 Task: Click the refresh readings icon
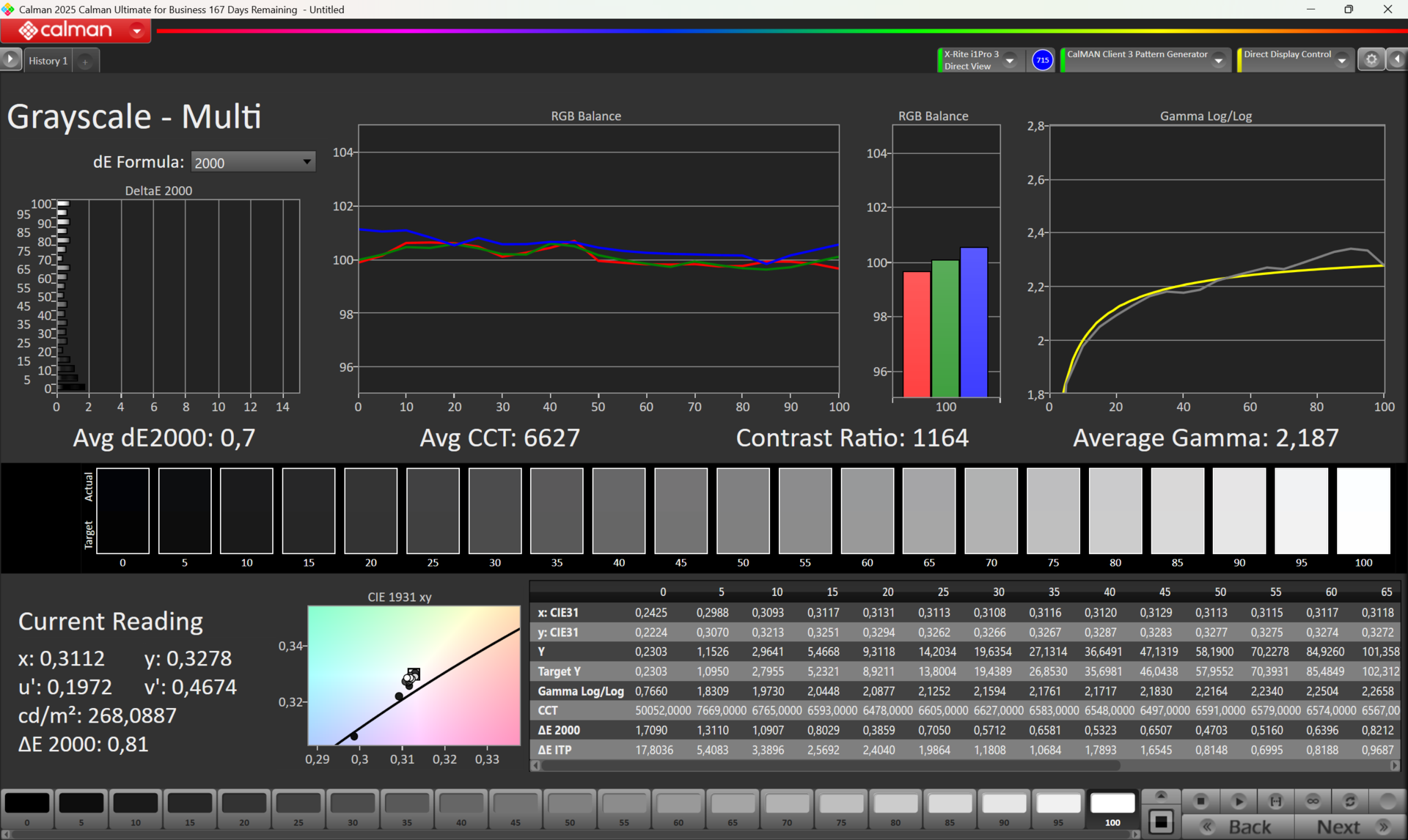[x=1350, y=801]
